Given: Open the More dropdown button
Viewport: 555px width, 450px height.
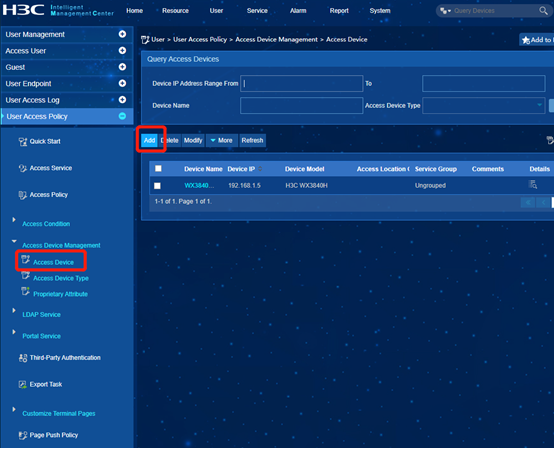Looking at the screenshot, I should [222, 141].
